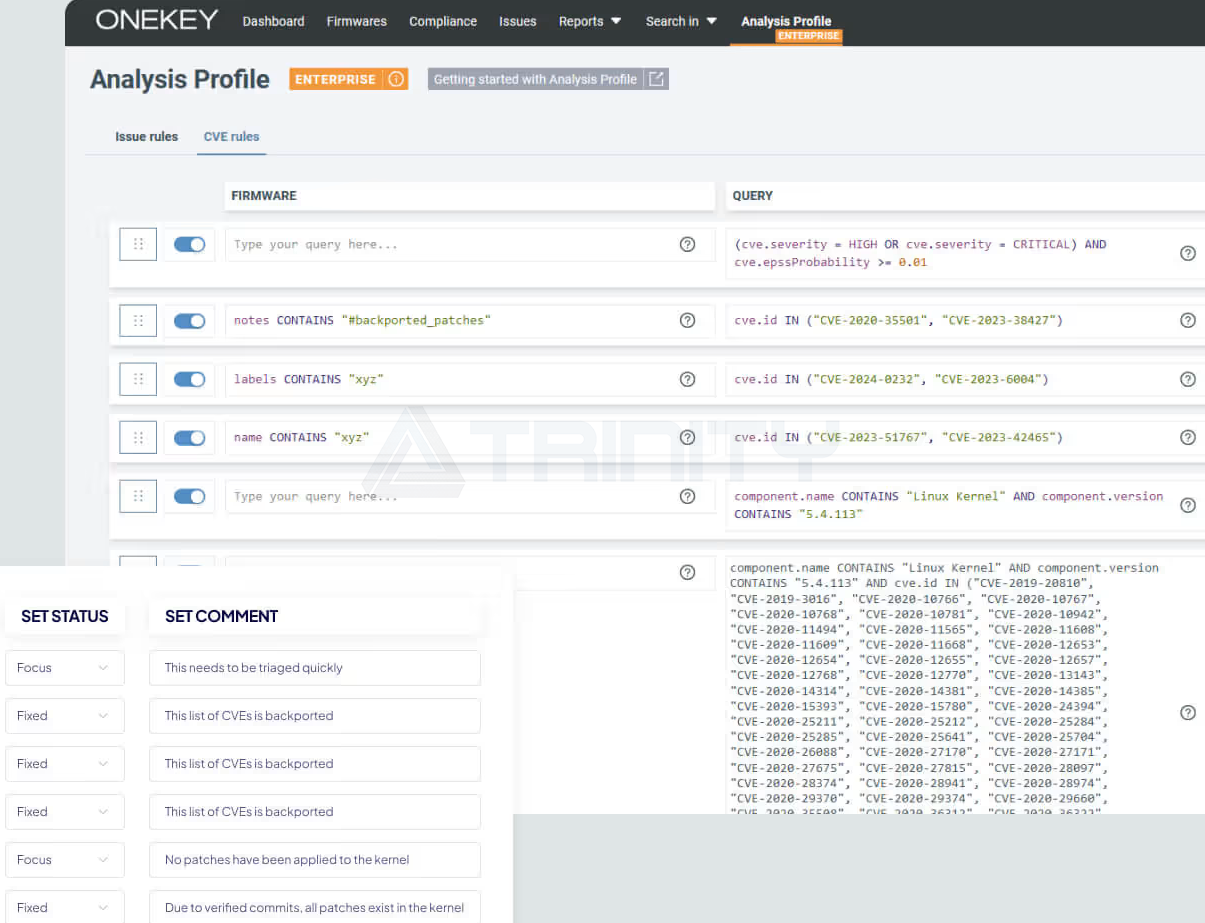Viewport: 1205px width, 923px height.
Task: Click the drag handle of the backported_patches rule
Action: pos(138,321)
